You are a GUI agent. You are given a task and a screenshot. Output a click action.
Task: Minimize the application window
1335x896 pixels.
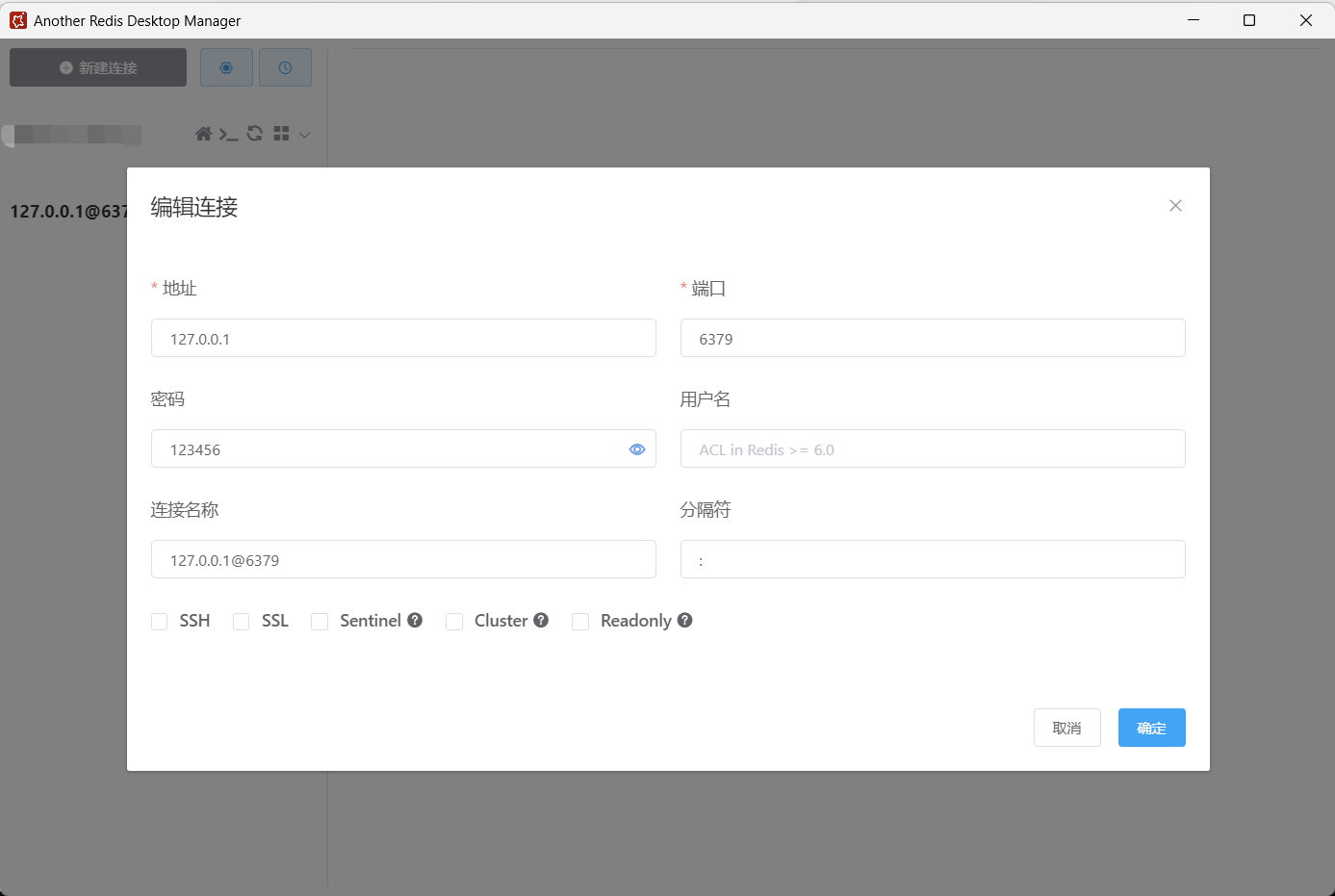tap(1194, 20)
